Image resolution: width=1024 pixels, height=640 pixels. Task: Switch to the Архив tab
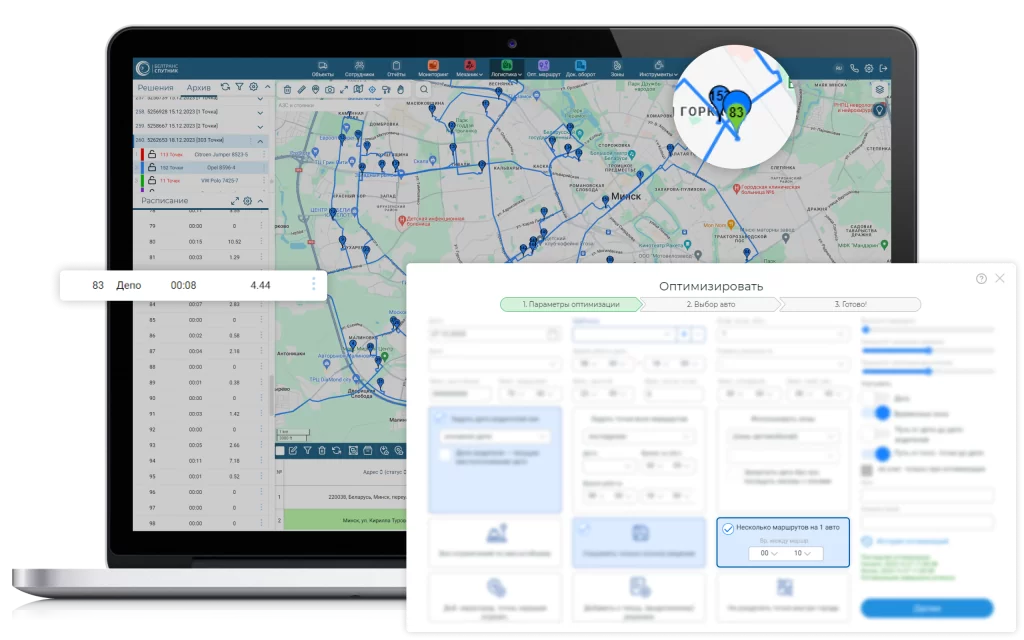(199, 88)
